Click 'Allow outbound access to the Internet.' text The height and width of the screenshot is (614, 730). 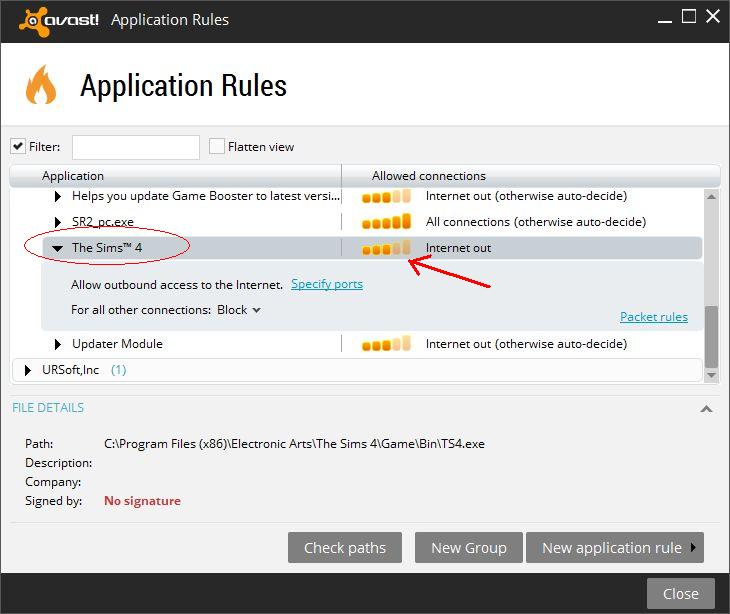177,284
